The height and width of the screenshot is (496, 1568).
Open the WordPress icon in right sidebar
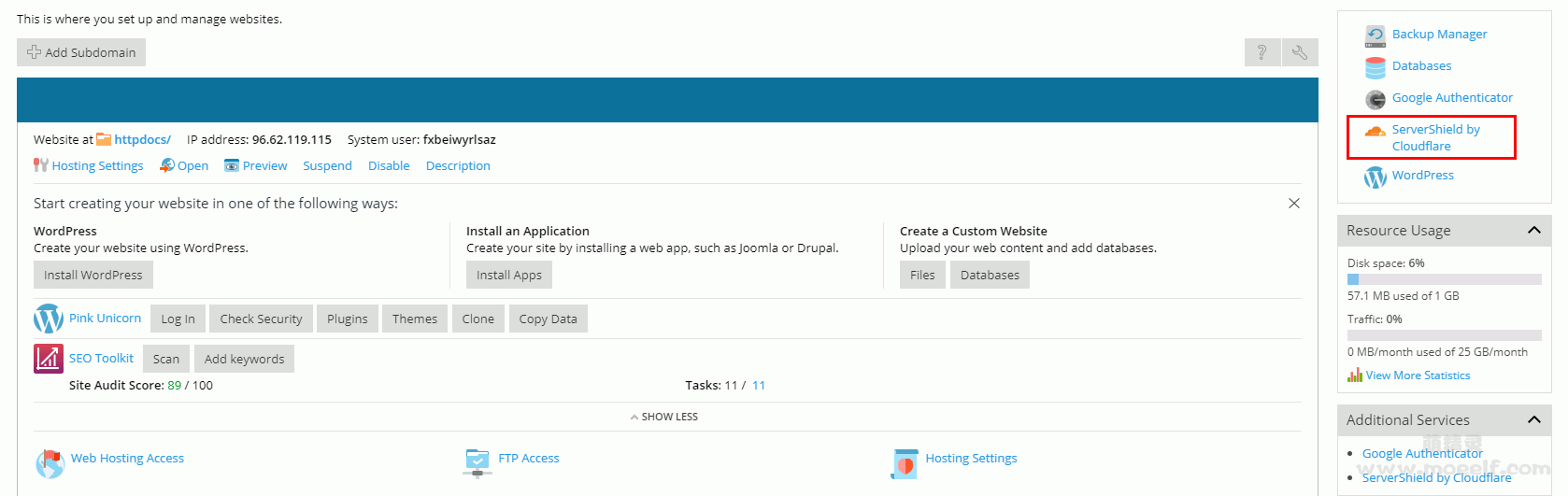(1376, 177)
